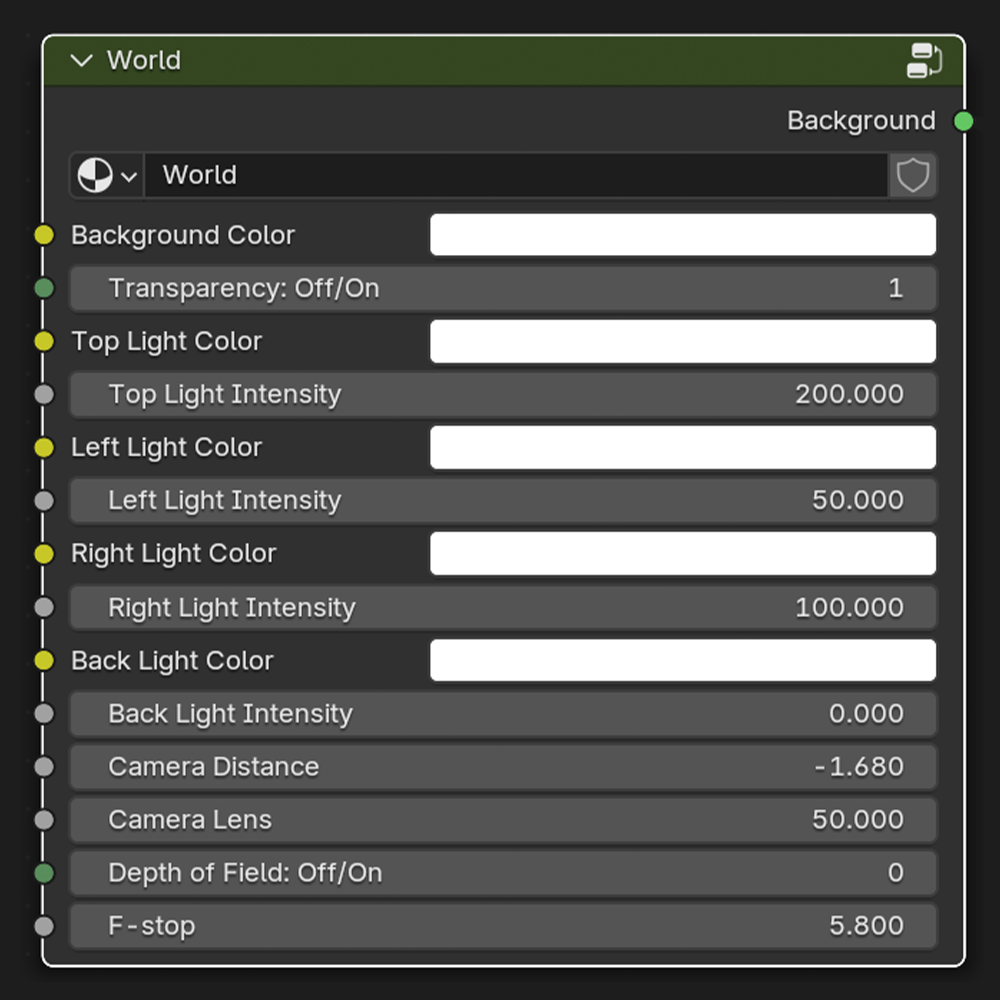Click the F-stop gray input socket
The image size is (1000, 1000).
tap(44, 926)
